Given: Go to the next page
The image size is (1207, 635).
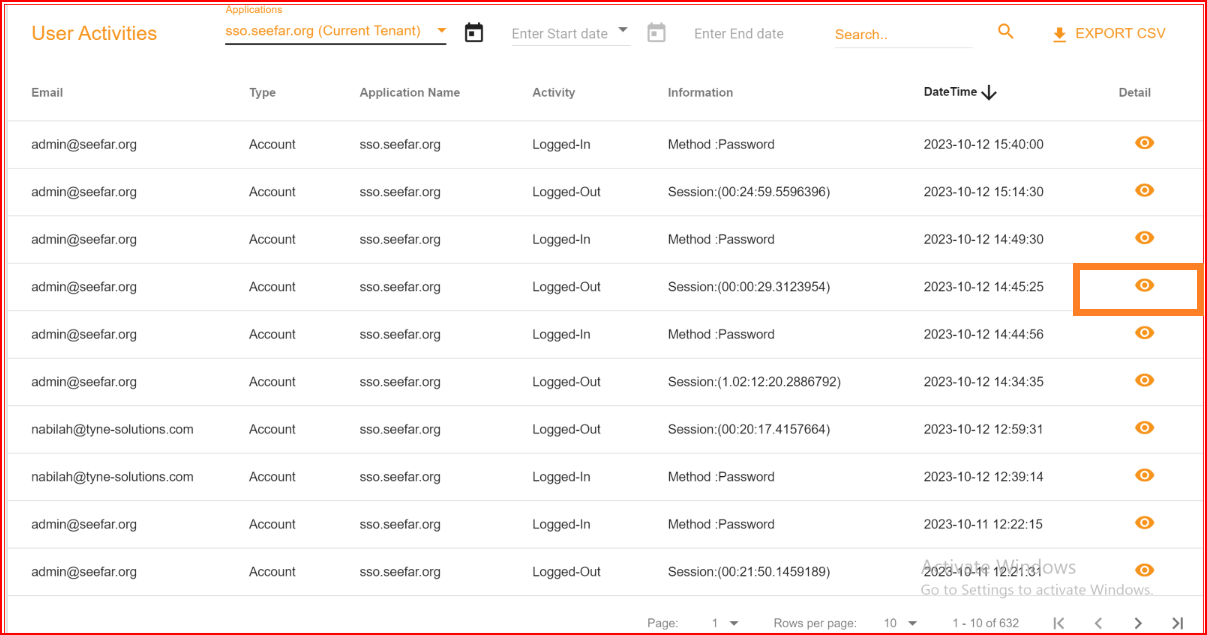Looking at the screenshot, I should (1138, 623).
